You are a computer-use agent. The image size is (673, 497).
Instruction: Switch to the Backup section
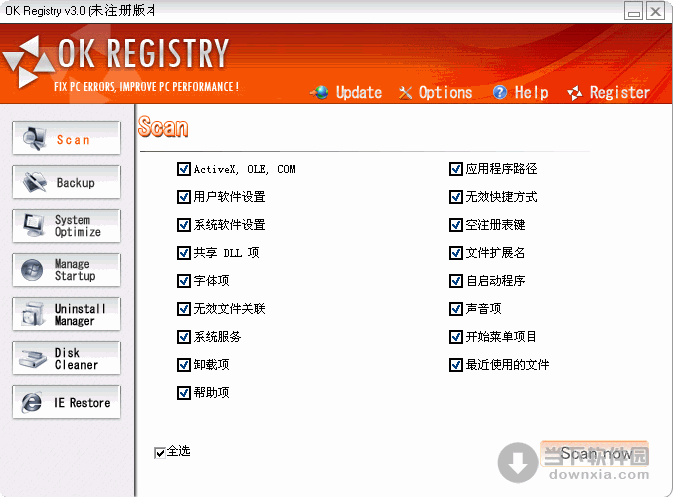click(x=67, y=182)
